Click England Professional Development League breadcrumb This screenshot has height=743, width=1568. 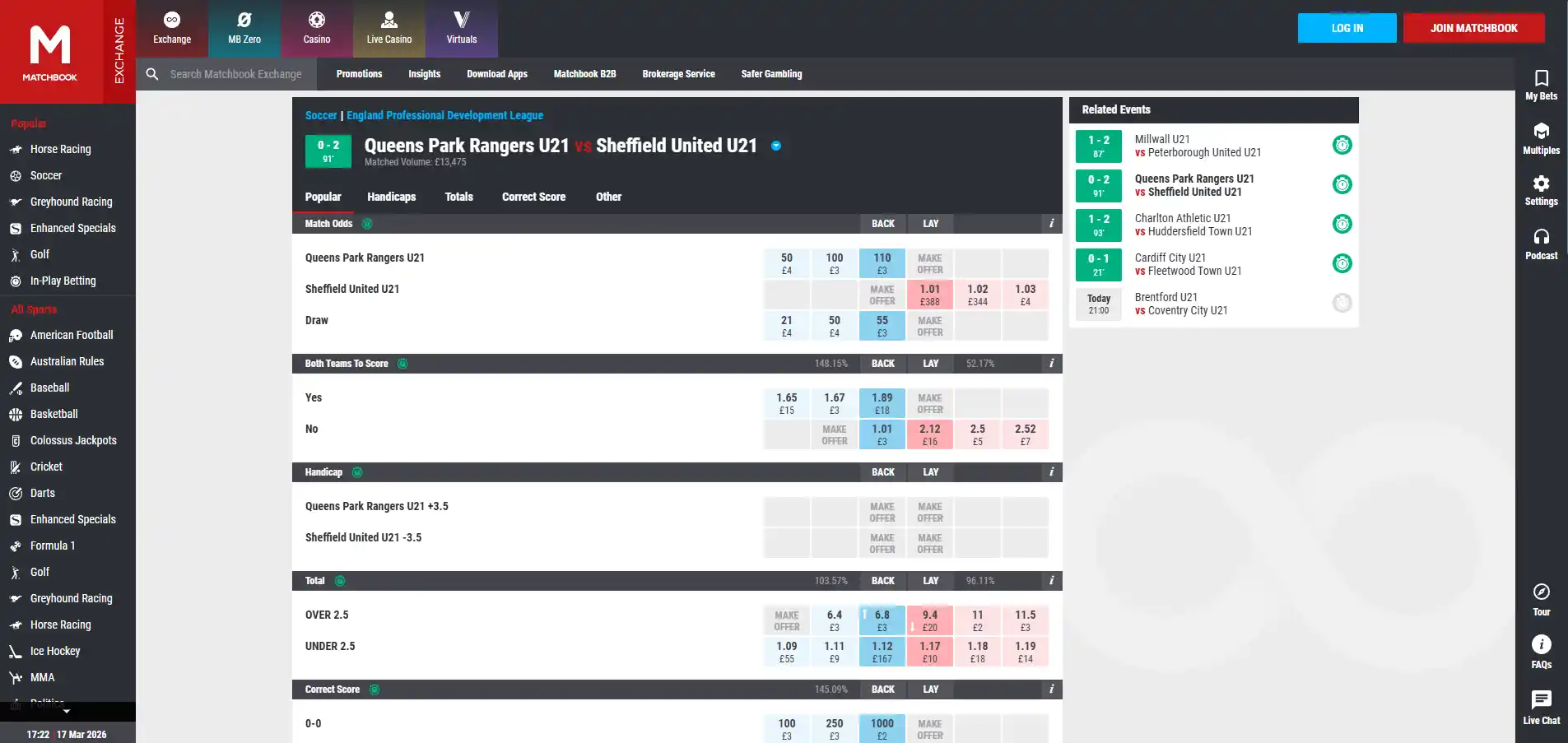click(x=444, y=116)
